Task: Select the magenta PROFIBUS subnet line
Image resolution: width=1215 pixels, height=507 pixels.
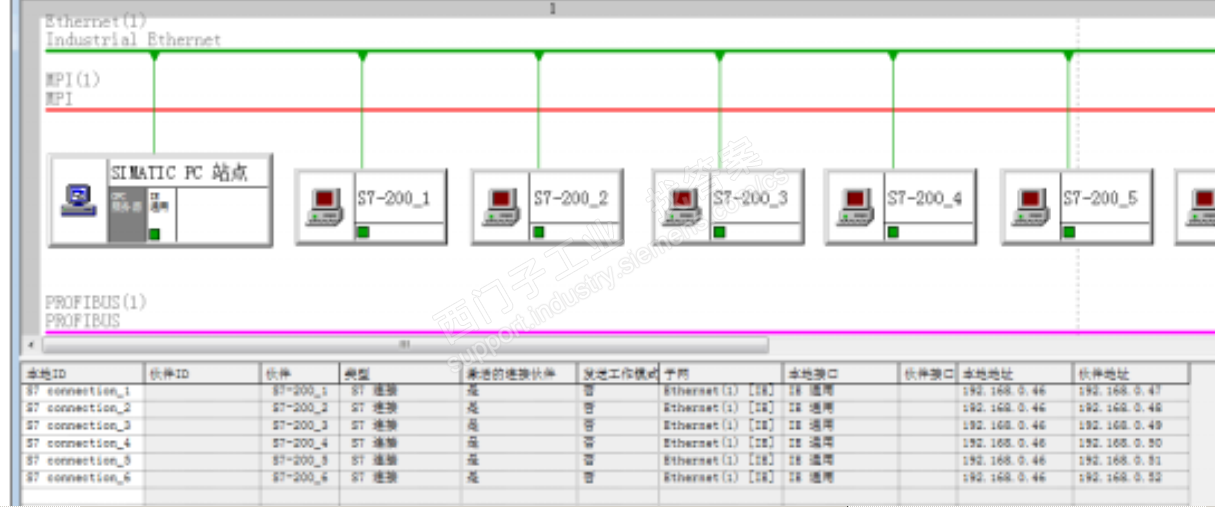Action: pos(630,332)
